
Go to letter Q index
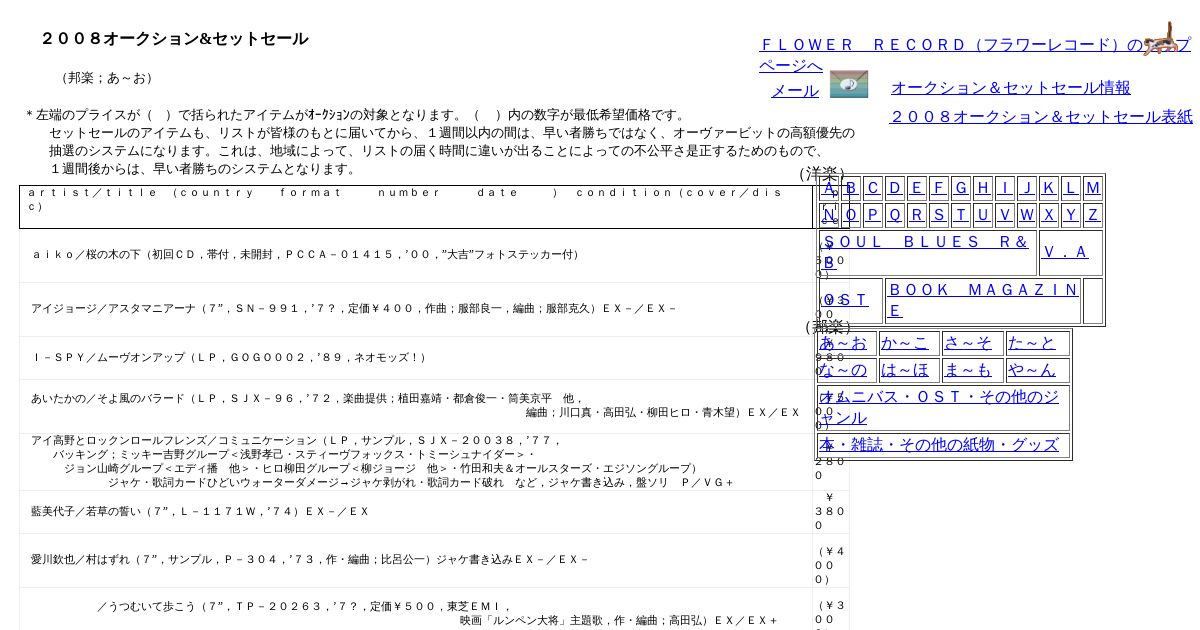click(x=895, y=214)
